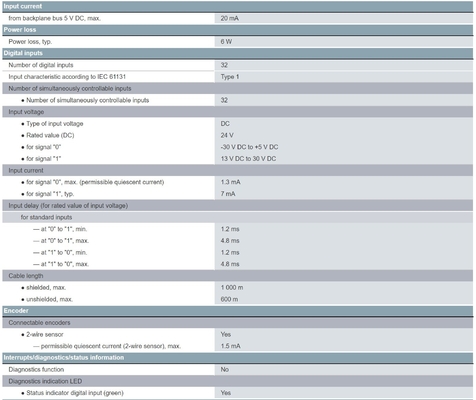
Task: Click the '2-wire sensor' label
Action: pyautogui.click(x=45, y=334)
